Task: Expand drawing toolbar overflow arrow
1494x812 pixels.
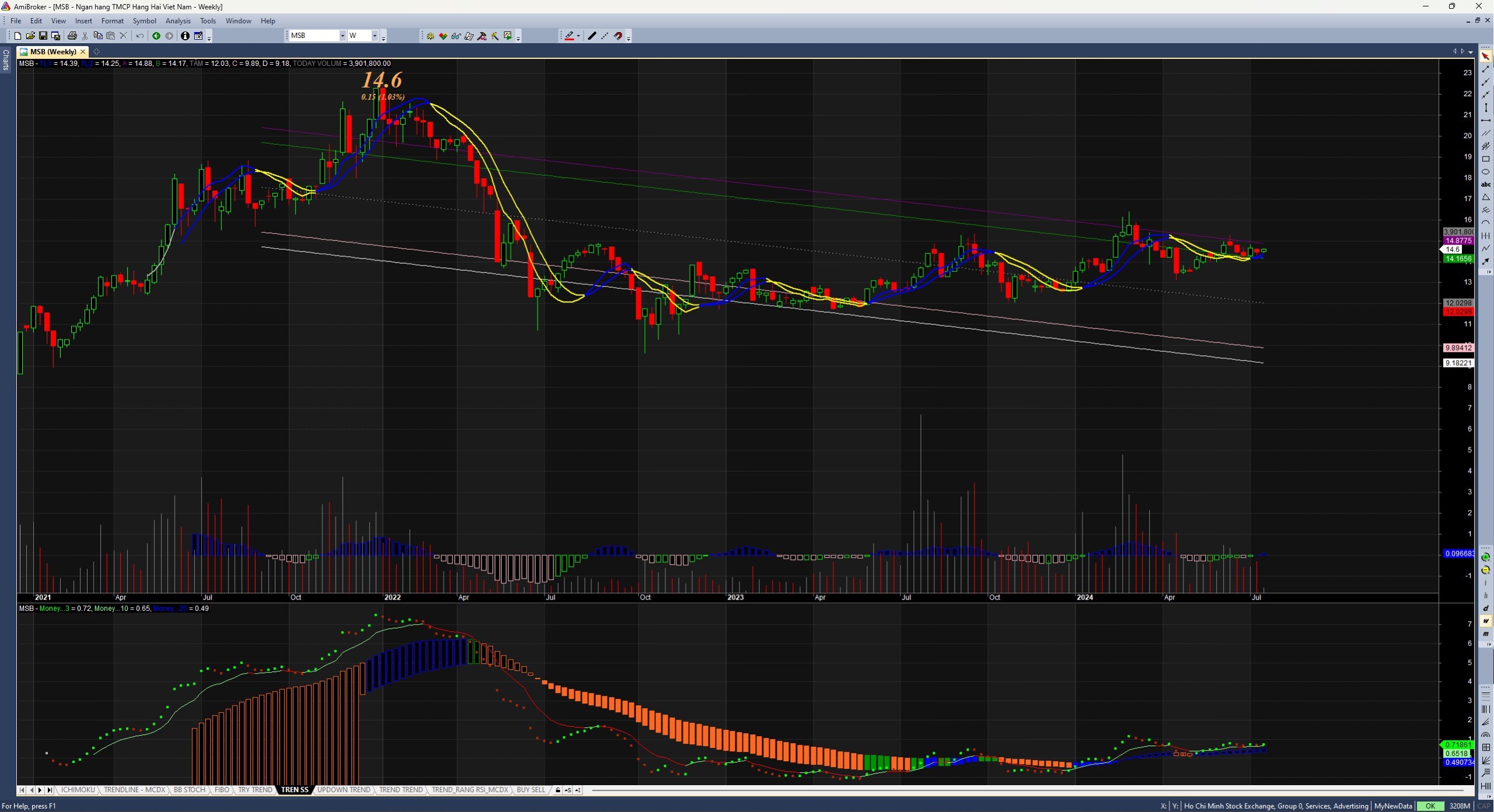Action: pos(1489,272)
